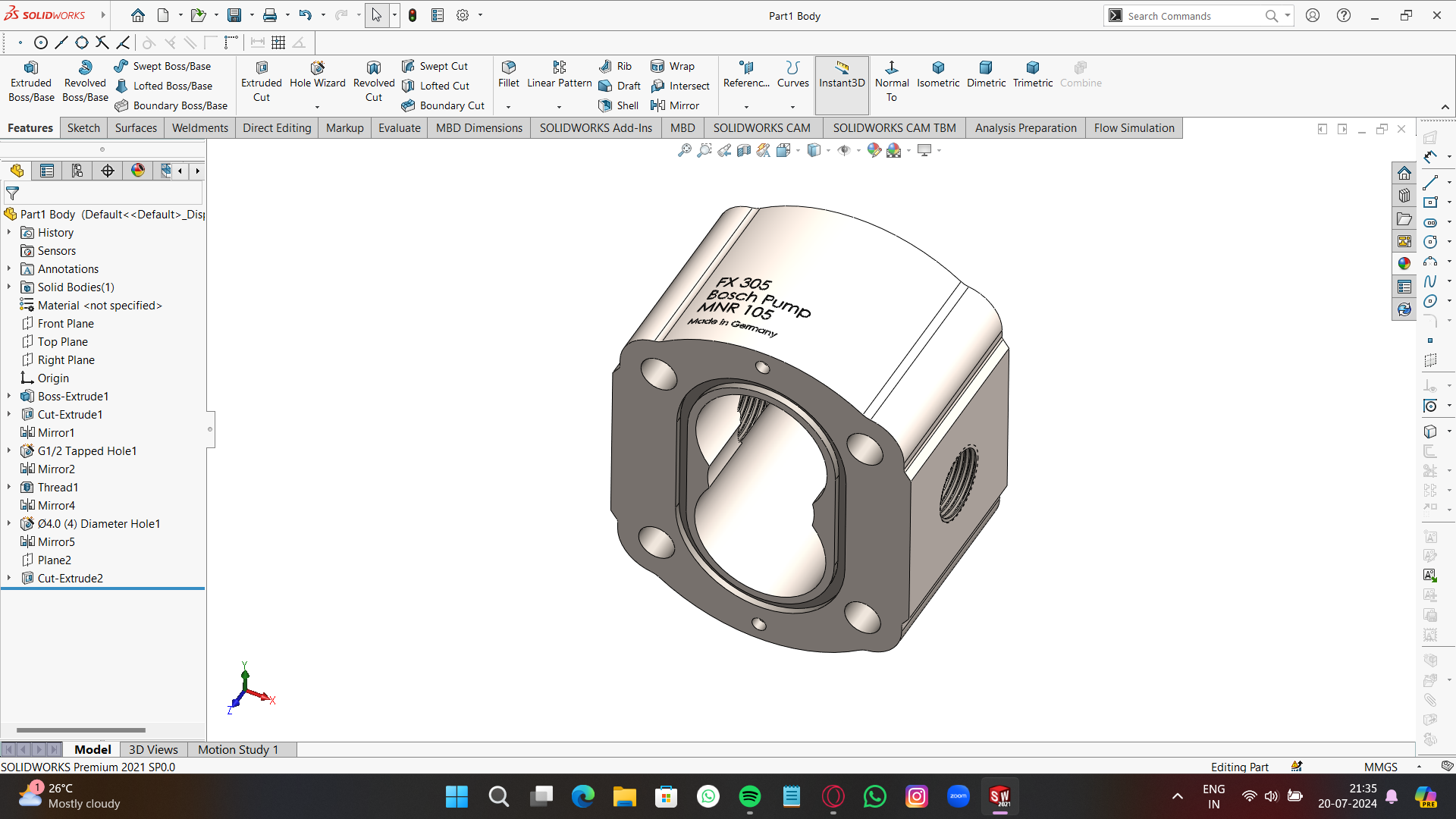
Task: Expand the G1/2 Tapped Hole1 feature
Action: (9, 450)
